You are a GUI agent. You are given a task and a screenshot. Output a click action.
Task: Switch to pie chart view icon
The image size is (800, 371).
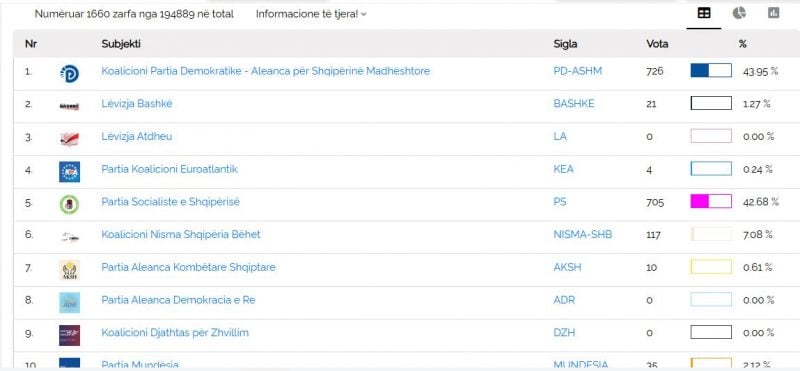739,14
